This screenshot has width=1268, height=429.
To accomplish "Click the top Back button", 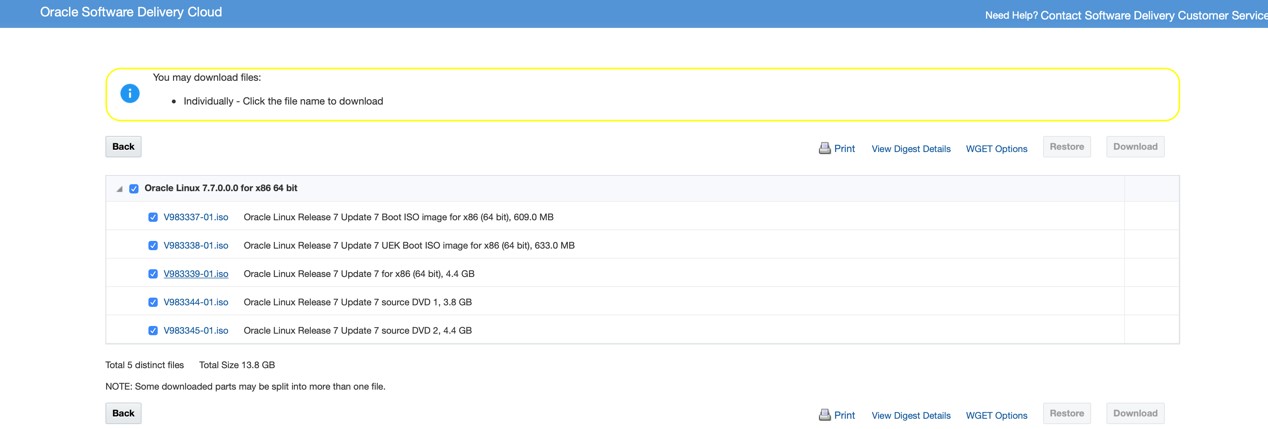I will pos(123,147).
